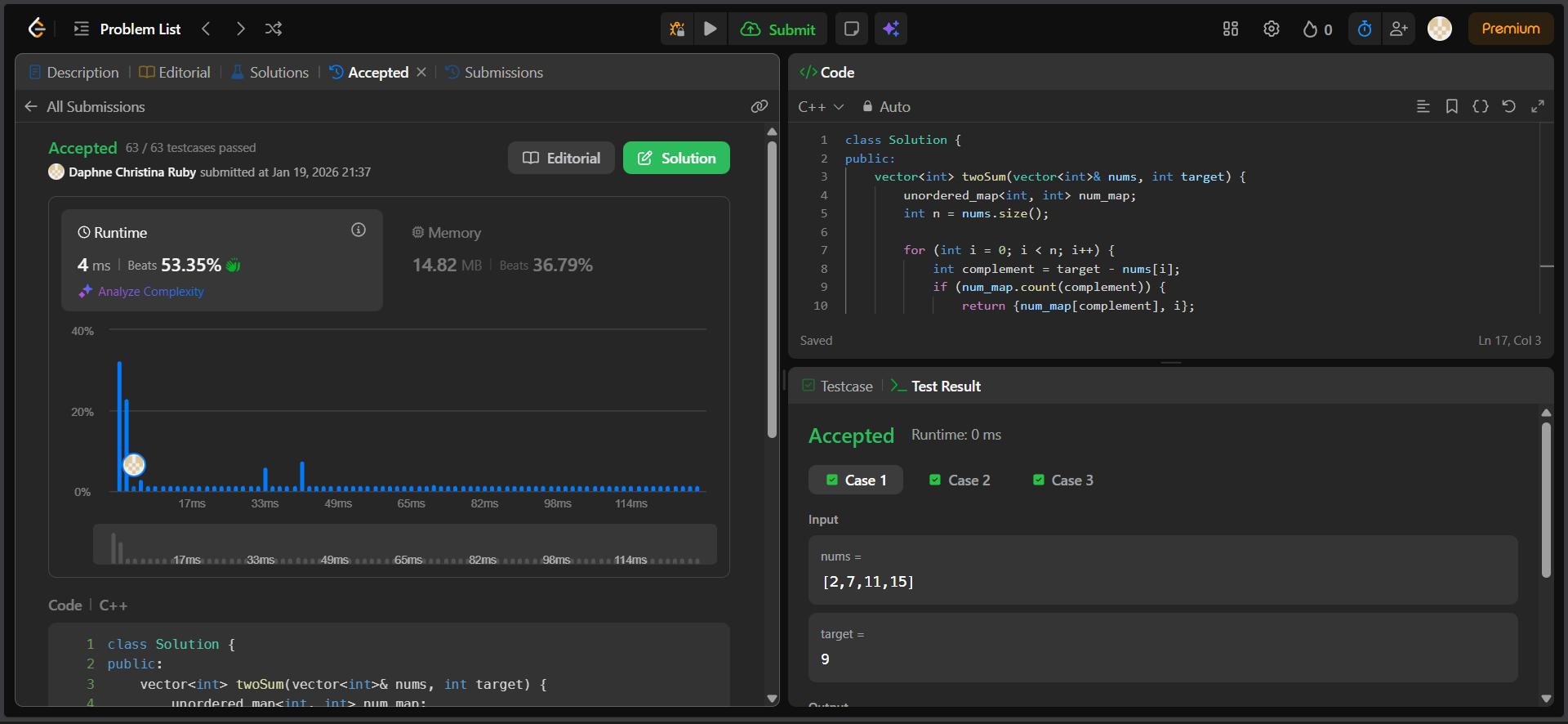This screenshot has height=724, width=1568.
Task: Click the Analyze Complexity link
Action: pyautogui.click(x=150, y=292)
